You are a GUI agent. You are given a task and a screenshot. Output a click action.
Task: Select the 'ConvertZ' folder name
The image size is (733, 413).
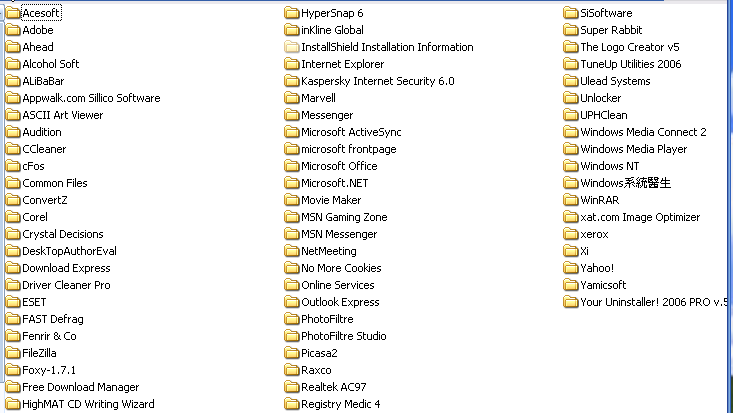[x=45, y=200]
